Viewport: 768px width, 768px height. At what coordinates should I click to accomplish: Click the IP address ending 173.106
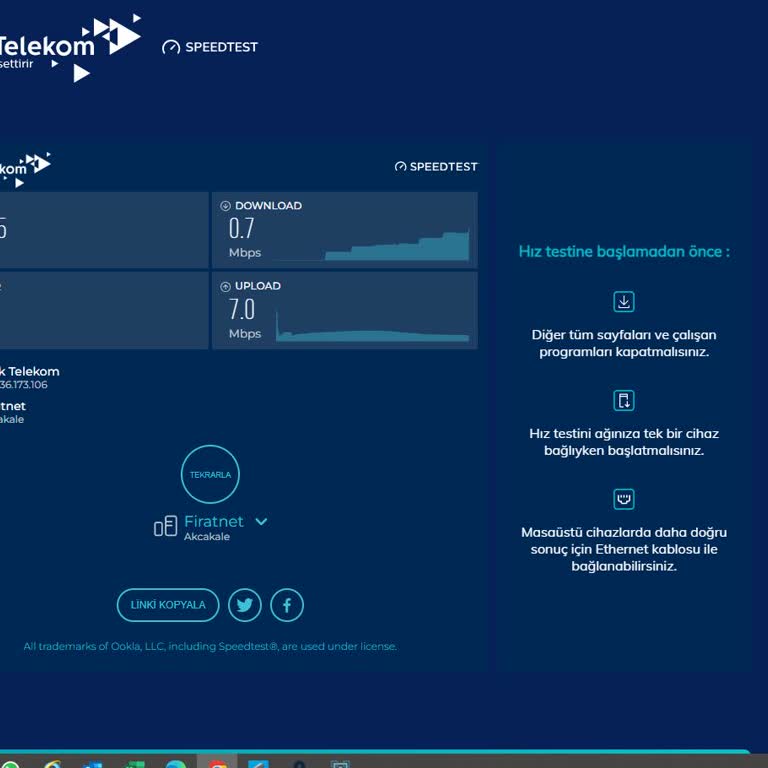(x=24, y=385)
